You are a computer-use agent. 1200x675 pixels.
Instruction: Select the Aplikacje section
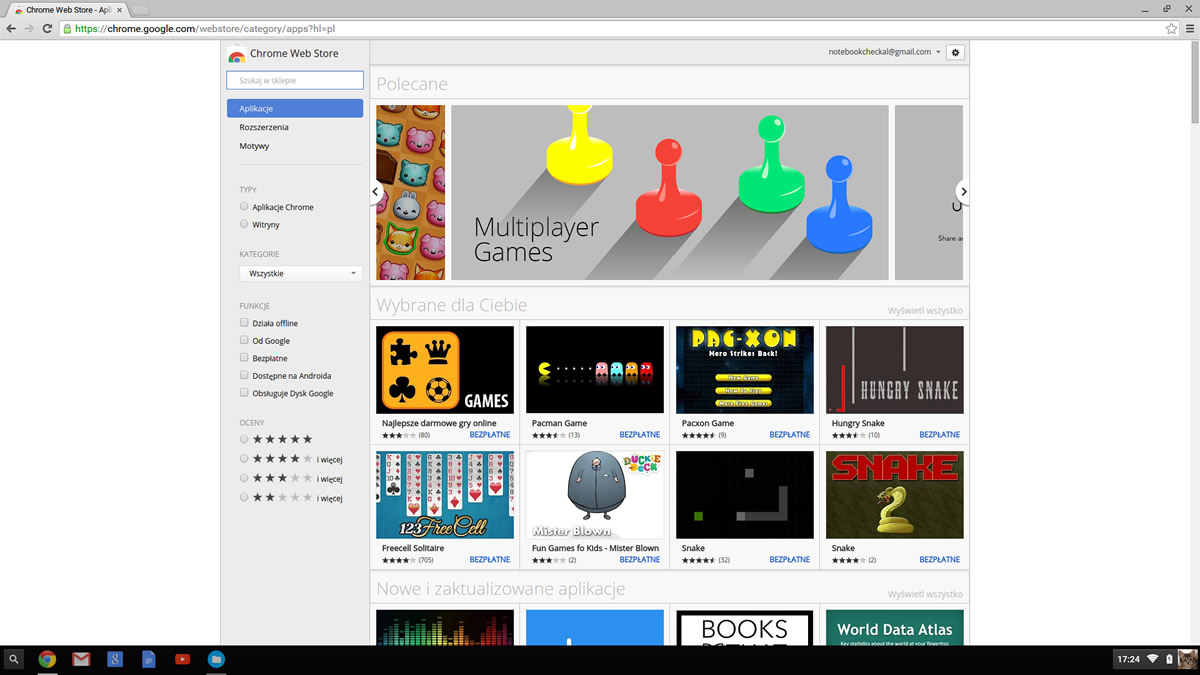(295, 108)
